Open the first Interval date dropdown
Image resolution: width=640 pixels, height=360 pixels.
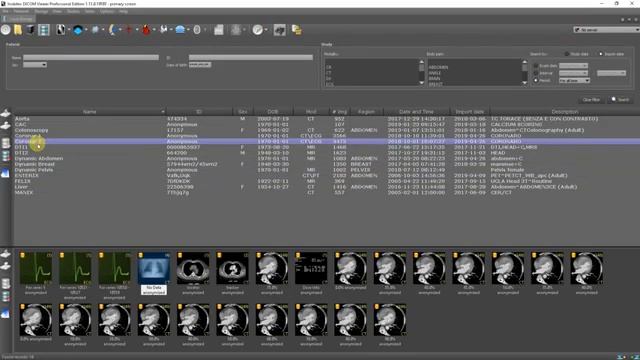point(573,73)
